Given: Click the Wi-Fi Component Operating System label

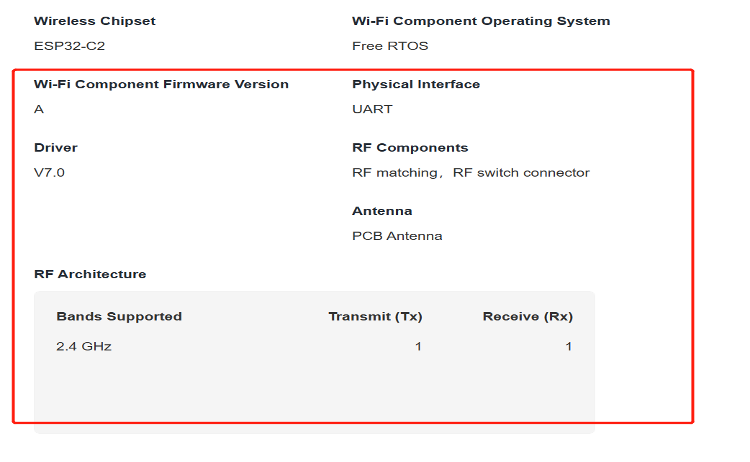Looking at the screenshot, I should point(481,21).
